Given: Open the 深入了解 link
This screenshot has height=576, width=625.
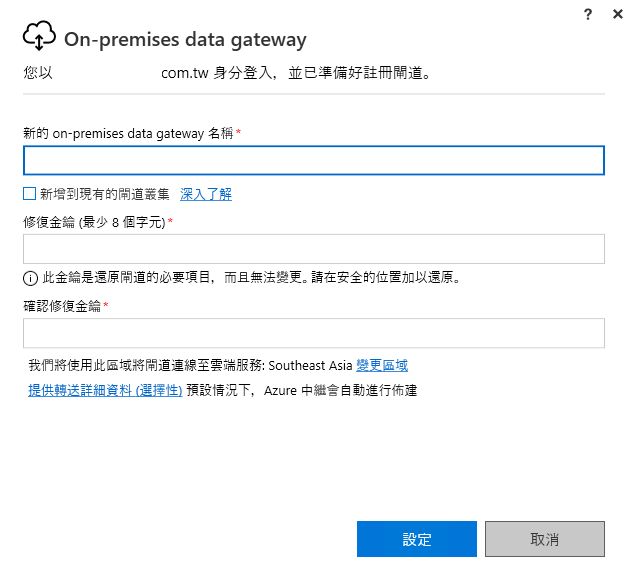Looking at the screenshot, I should (206, 194).
